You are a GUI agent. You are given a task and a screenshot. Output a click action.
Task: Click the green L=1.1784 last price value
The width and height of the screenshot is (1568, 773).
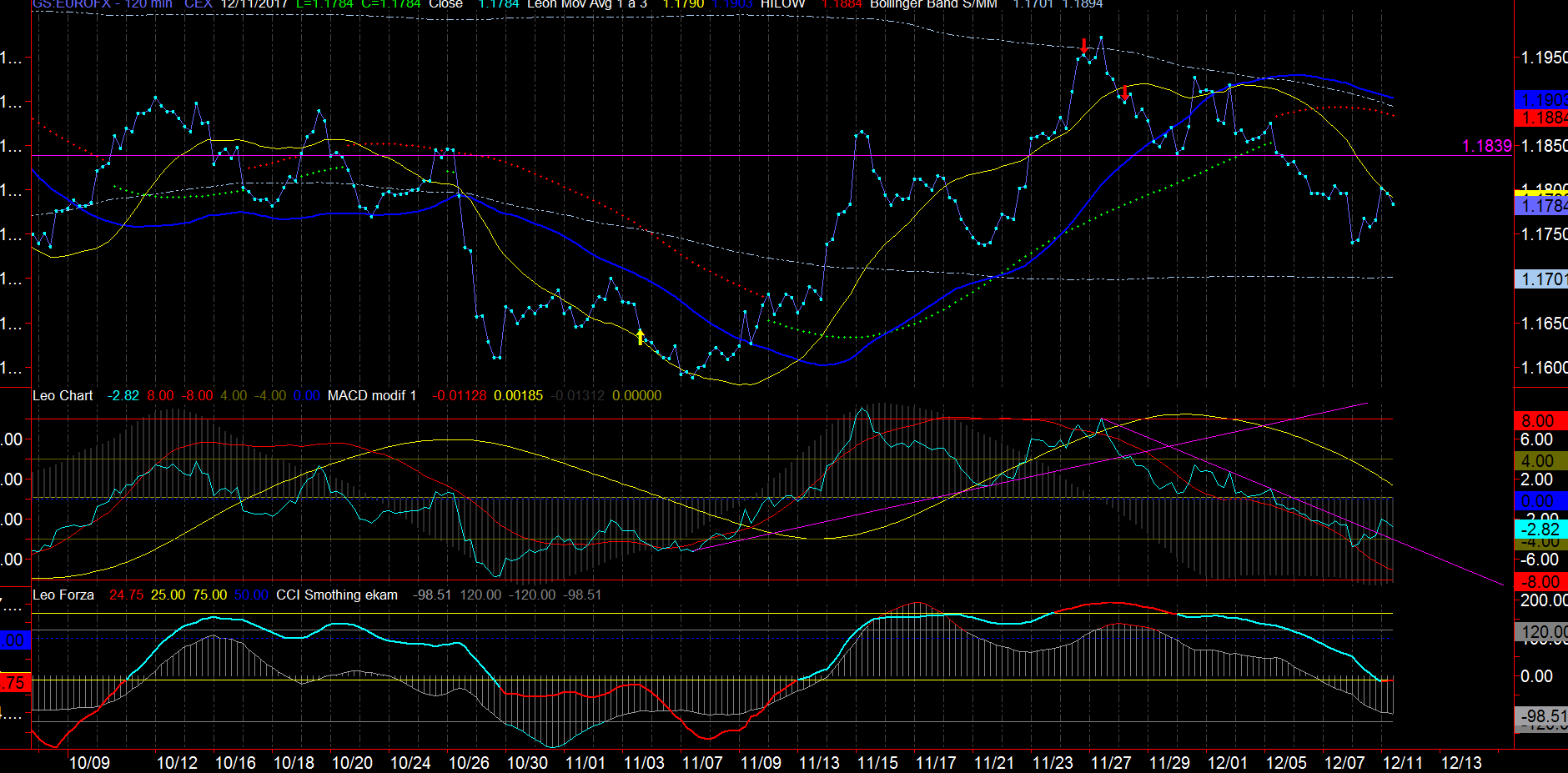324,4
